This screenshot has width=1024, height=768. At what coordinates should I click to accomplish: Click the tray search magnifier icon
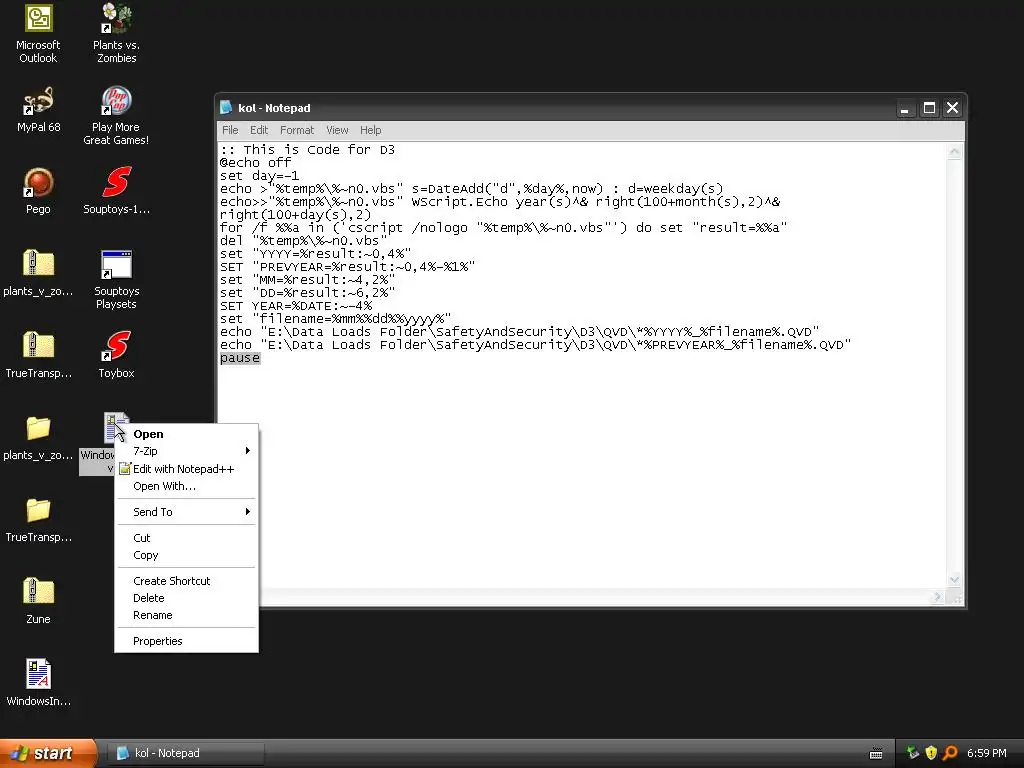click(x=950, y=753)
